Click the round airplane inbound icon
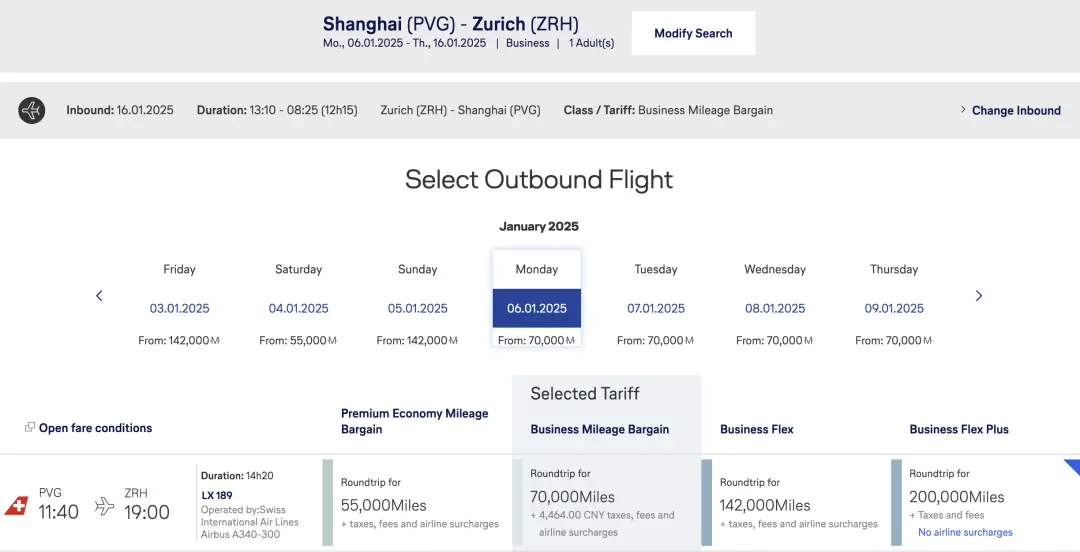This screenshot has width=1080, height=552. pyautogui.click(x=32, y=110)
